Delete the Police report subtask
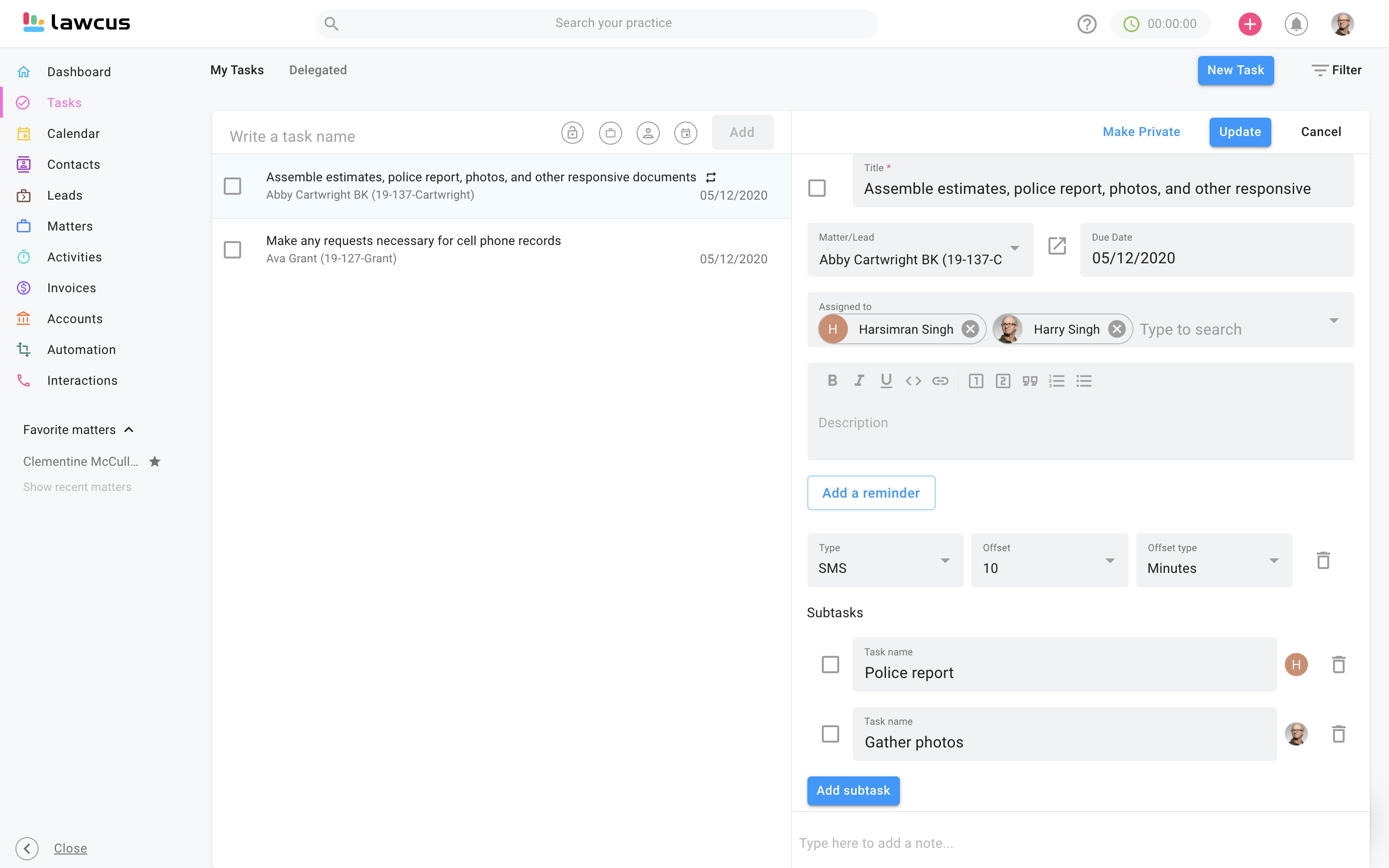This screenshot has height=868, width=1389. coord(1338,664)
